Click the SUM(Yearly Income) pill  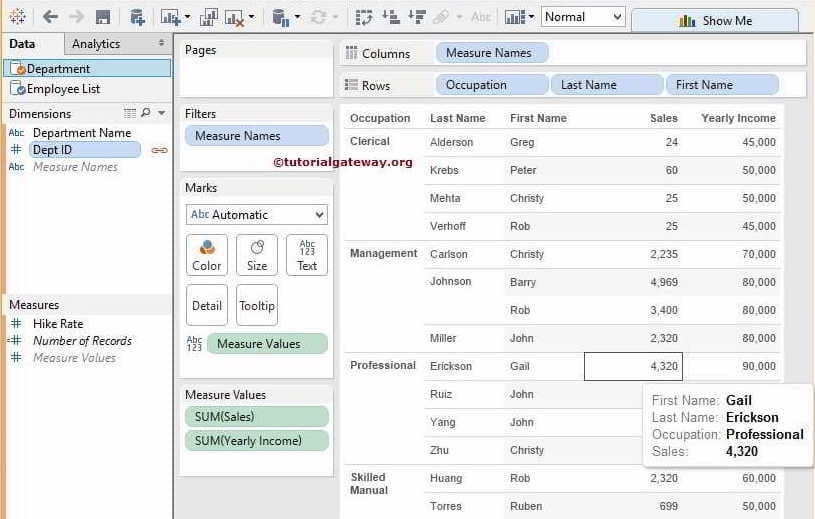tap(257, 441)
